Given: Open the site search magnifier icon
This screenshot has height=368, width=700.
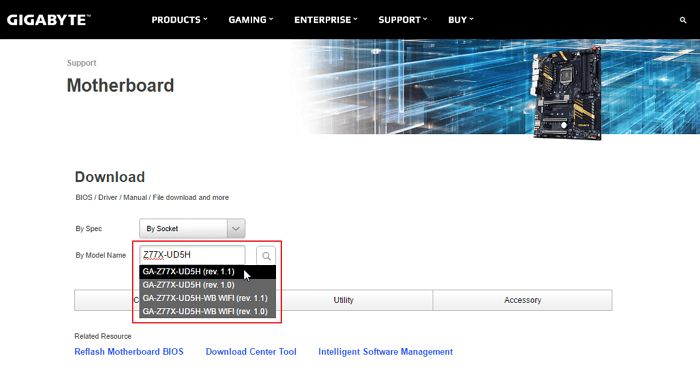Looking at the screenshot, I should coord(683,20).
